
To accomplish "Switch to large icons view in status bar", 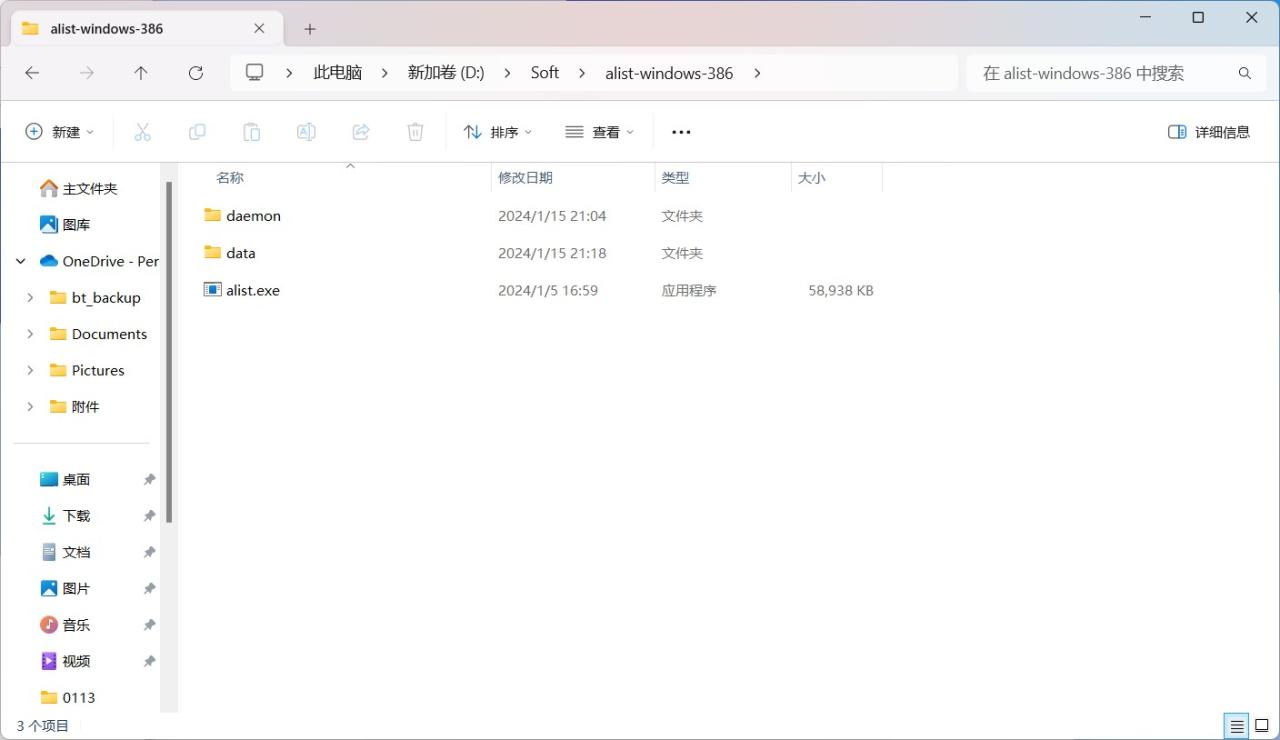I will [1262, 726].
